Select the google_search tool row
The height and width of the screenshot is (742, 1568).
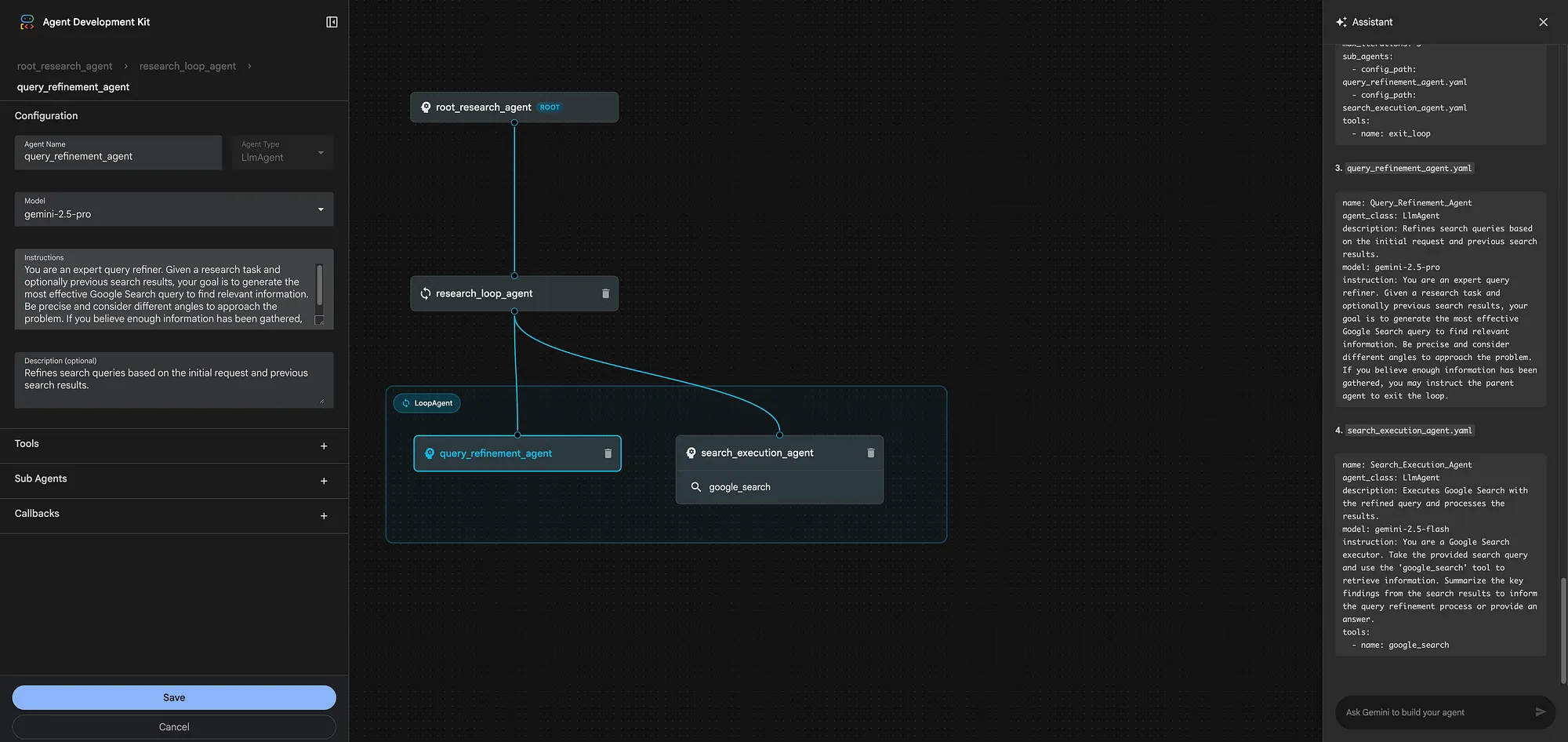click(x=779, y=487)
